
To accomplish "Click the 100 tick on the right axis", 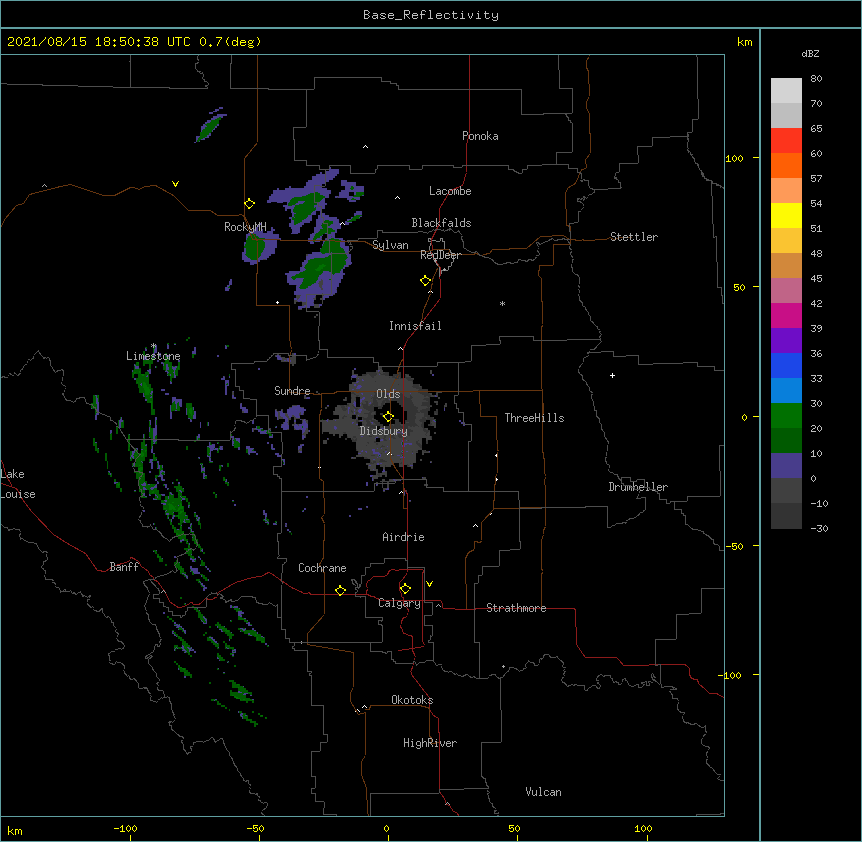I will [x=734, y=158].
